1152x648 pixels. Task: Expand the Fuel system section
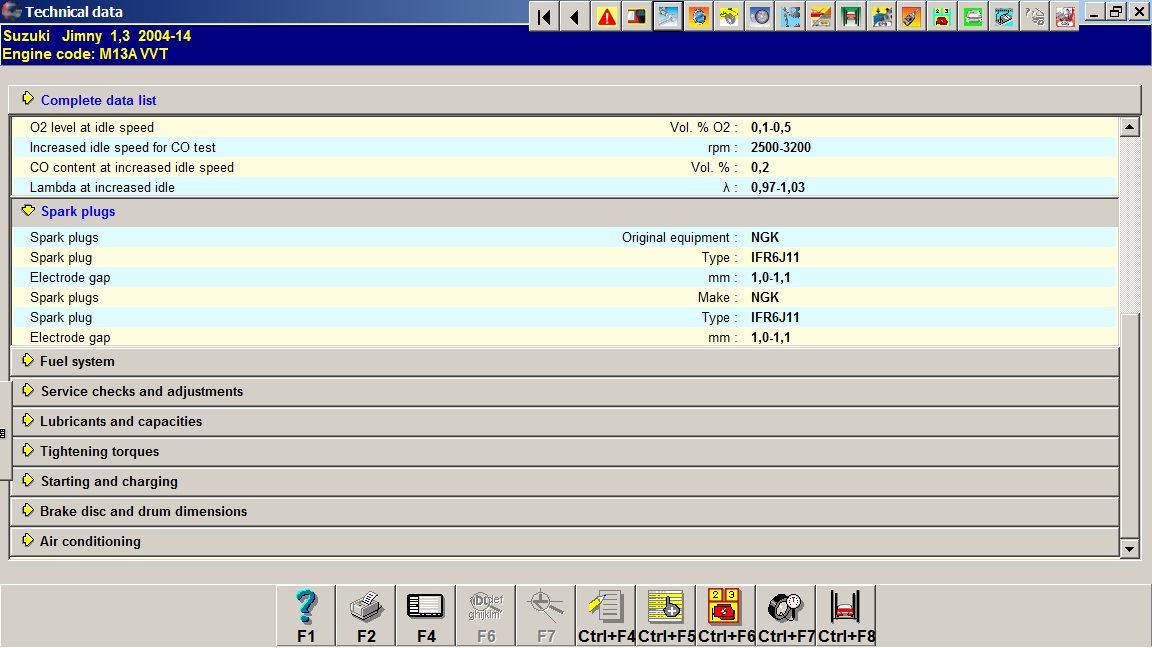pyautogui.click(x=77, y=361)
